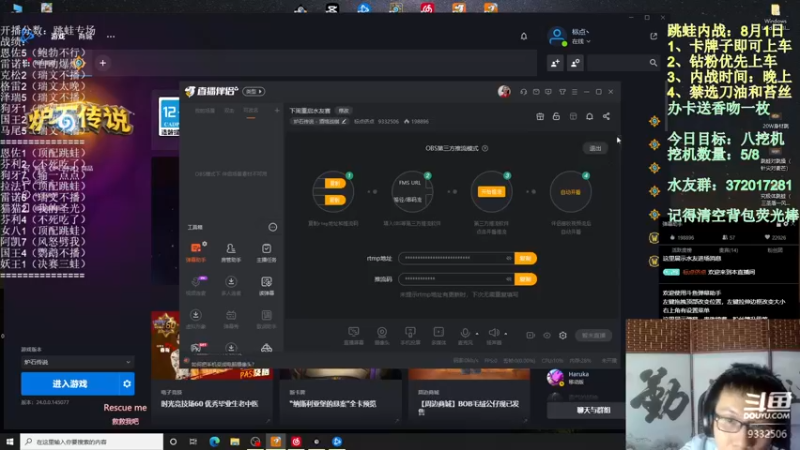The width and height of the screenshot is (800, 450).
Task: Click the screen capture source icon
Action: click(354, 335)
